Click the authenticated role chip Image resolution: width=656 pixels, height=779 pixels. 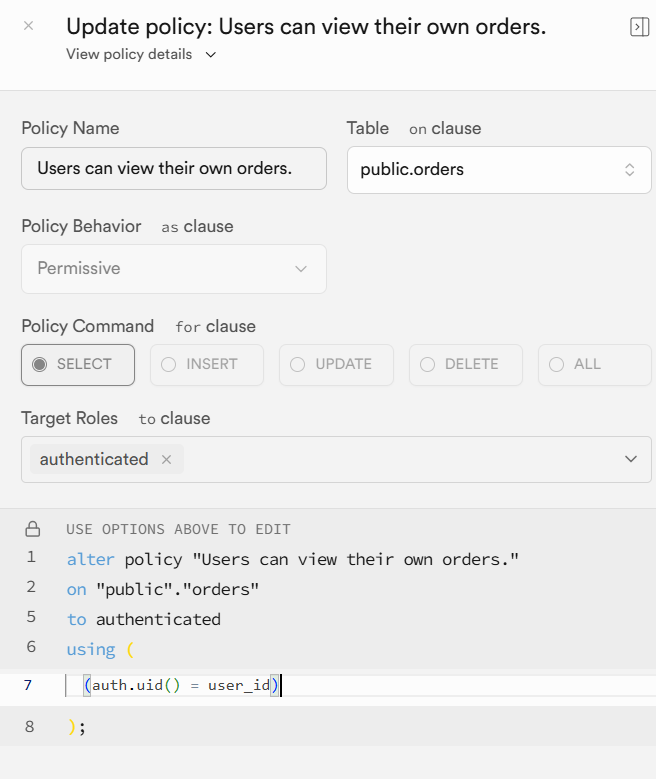pyautogui.click(x=94, y=460)
